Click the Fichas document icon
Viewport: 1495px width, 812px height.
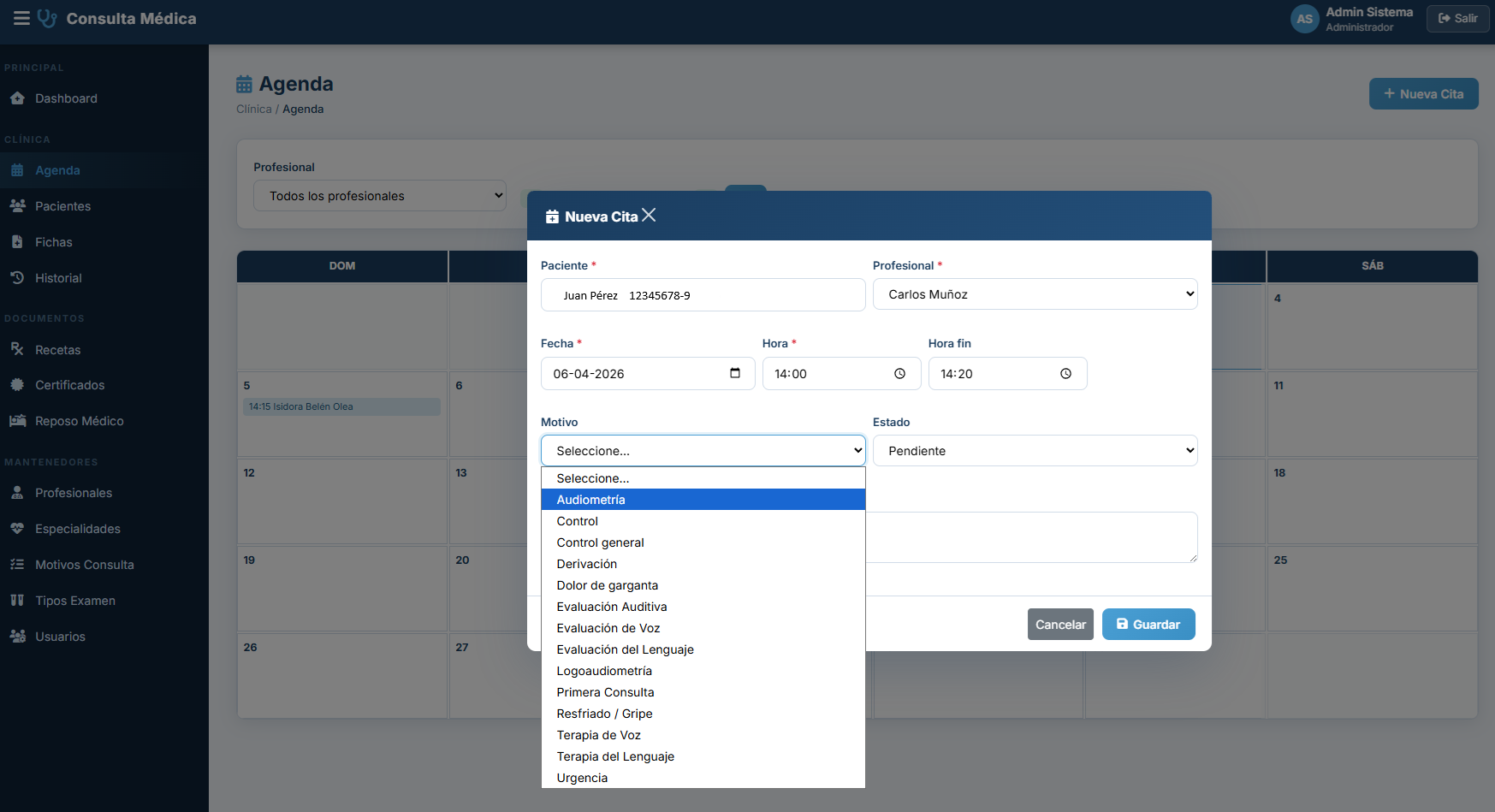[x=17, y=242]
